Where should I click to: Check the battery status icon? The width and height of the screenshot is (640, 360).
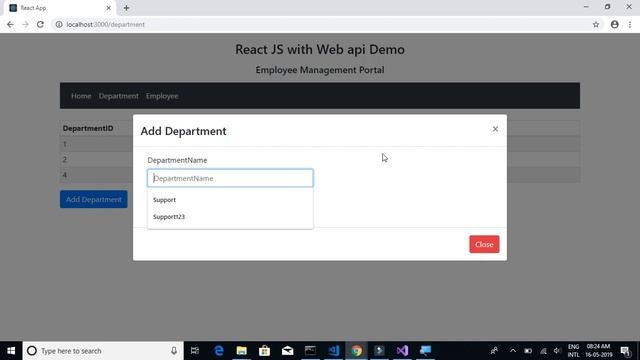(x=528, y=351)
